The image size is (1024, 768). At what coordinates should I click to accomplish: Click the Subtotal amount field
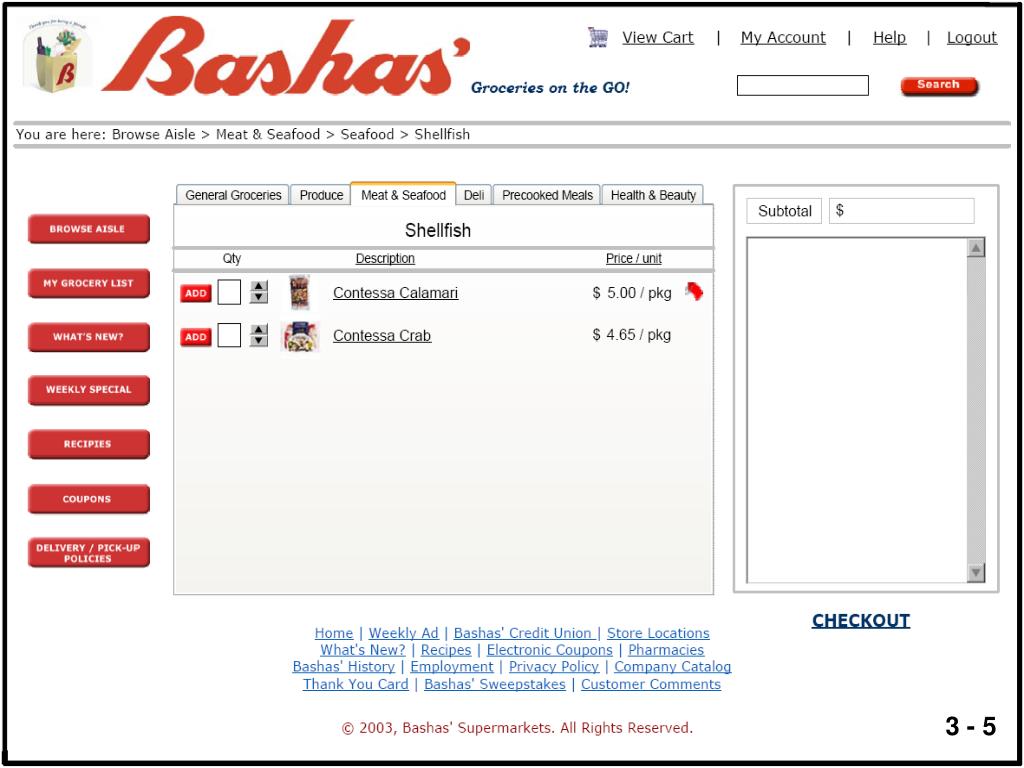[x=902, y=211]
